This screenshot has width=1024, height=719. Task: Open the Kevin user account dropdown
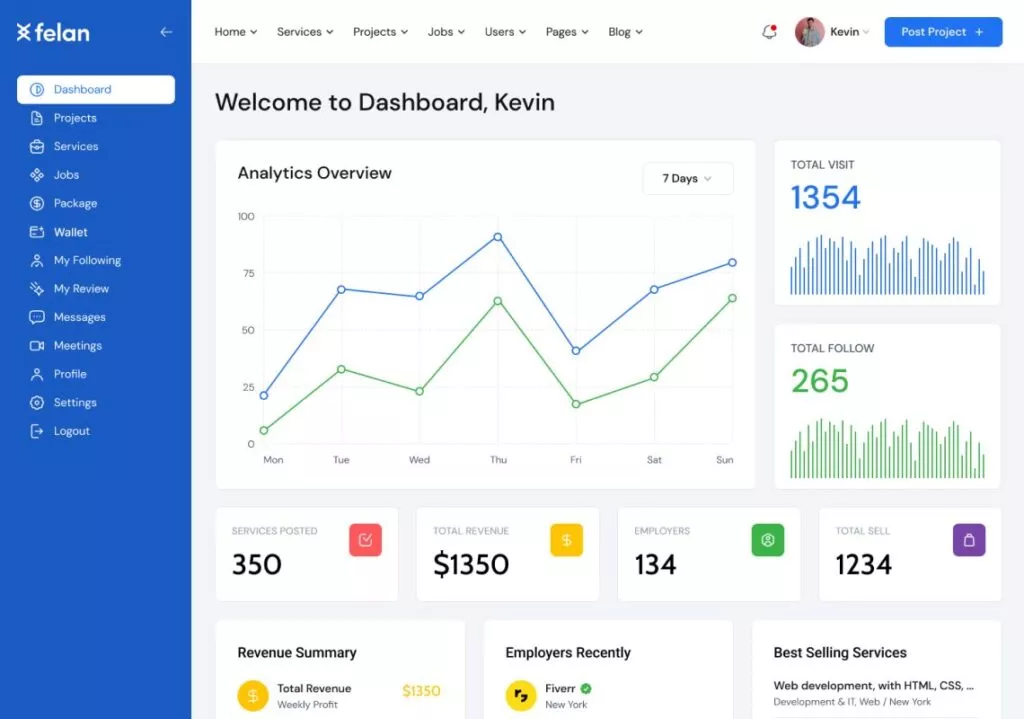[x=849, y=32]
